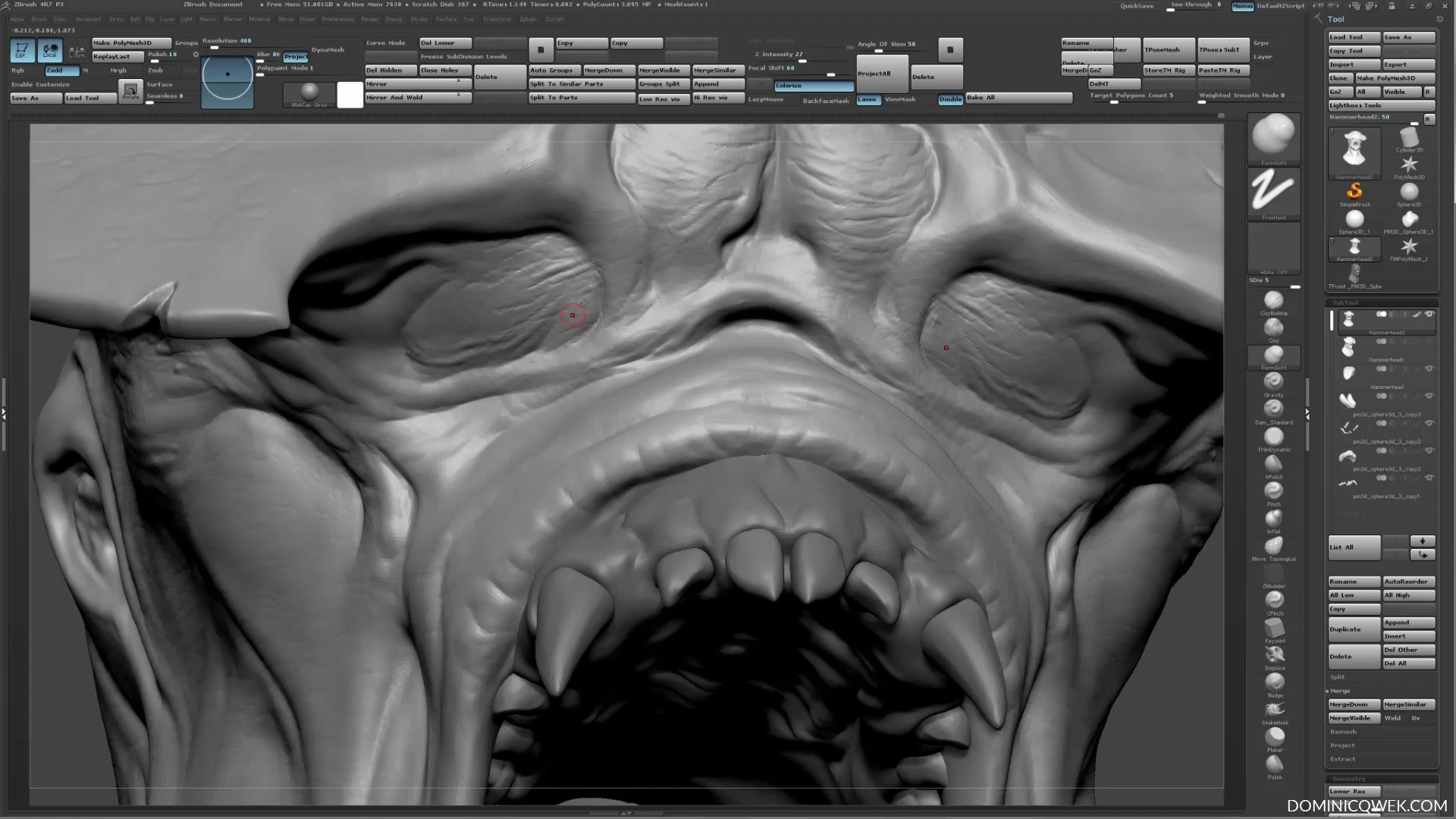Screen dimensions: 1456x819
Task: Toggle Double-sided display
Action: 950,99
